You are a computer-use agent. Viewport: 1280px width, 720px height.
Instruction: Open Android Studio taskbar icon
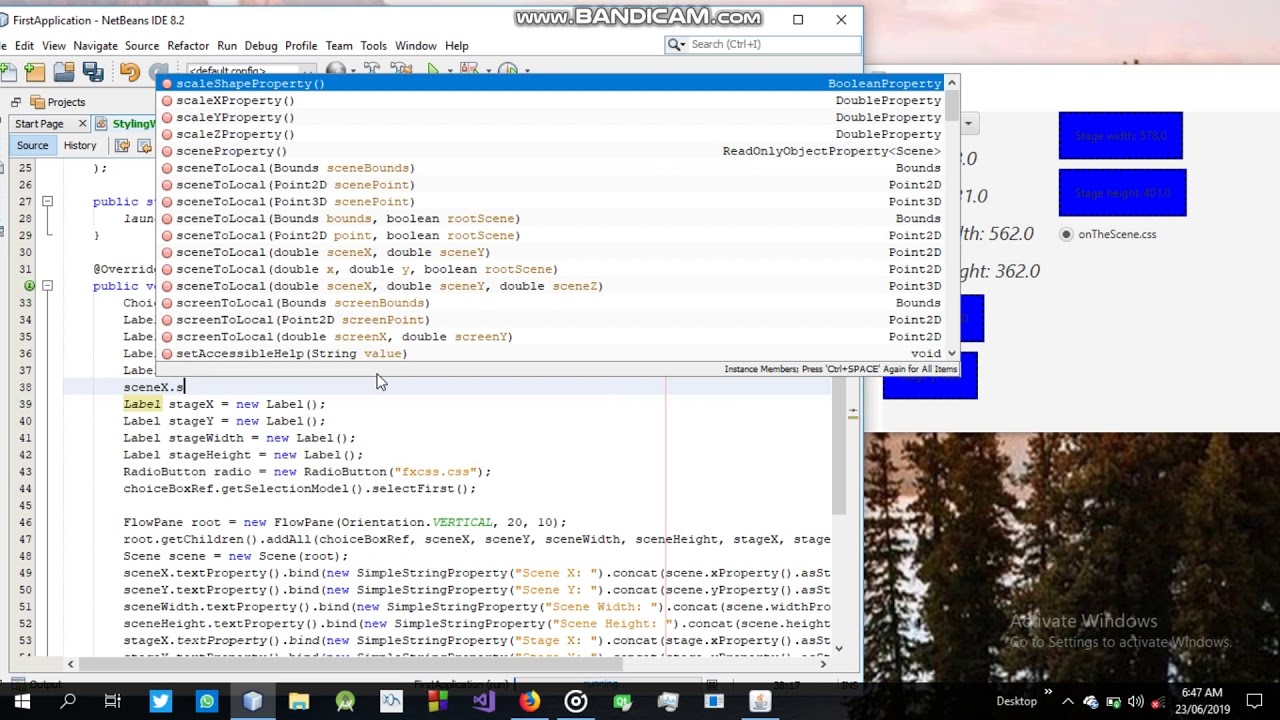click(345, 701)
